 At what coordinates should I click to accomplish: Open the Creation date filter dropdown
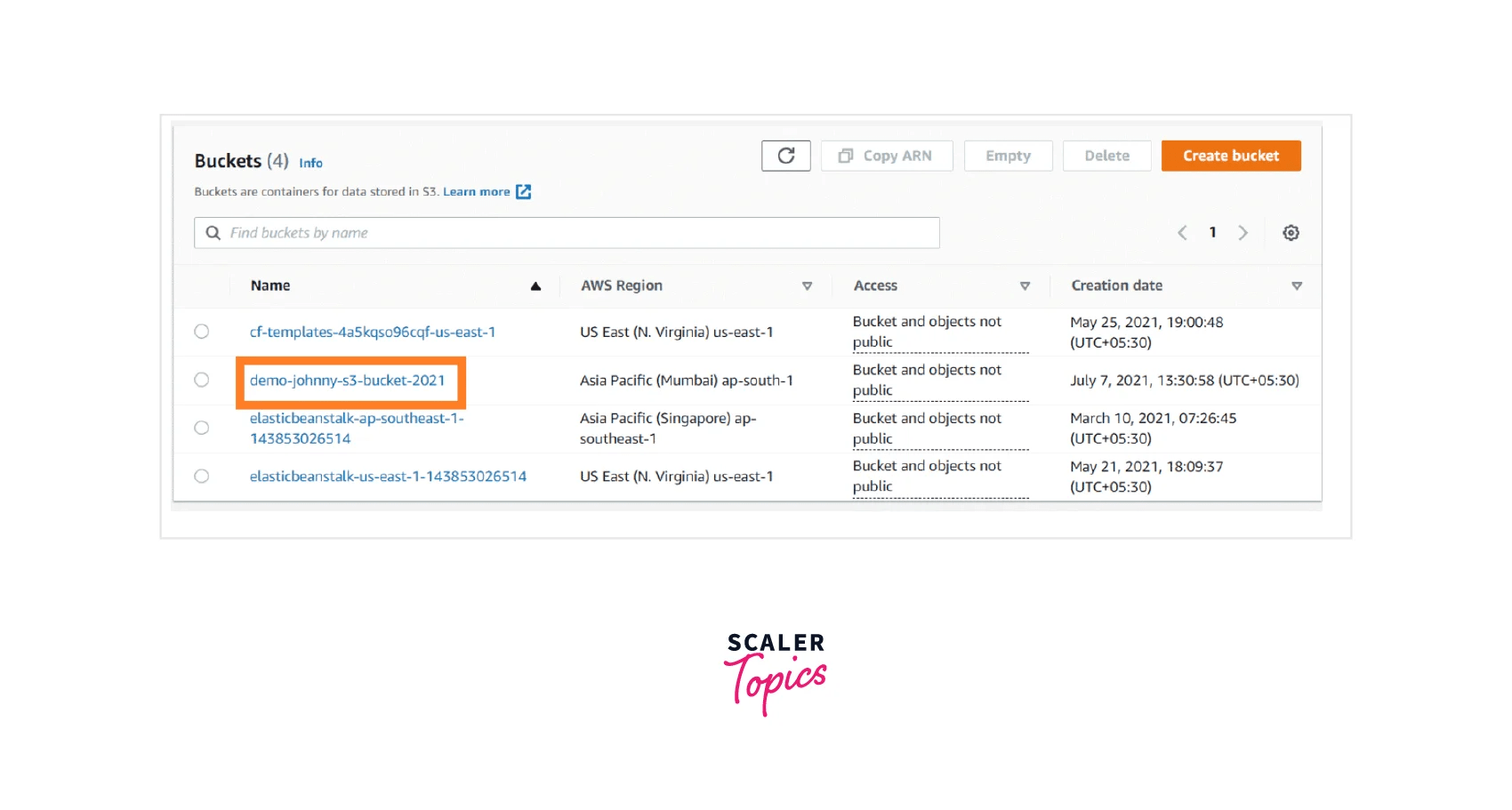click(1298, 286)
